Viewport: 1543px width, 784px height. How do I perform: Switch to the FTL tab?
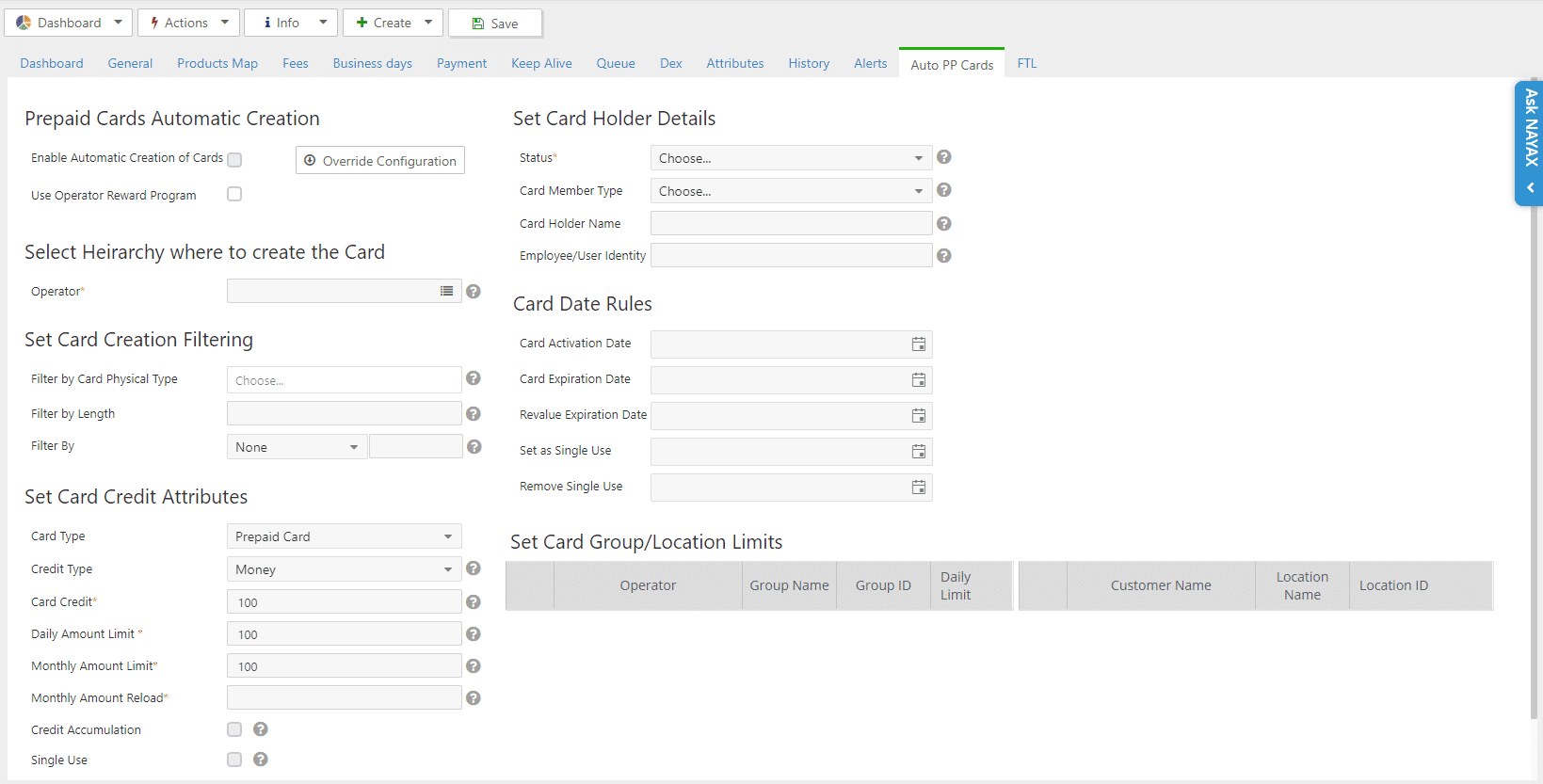tap(1027, 63)
